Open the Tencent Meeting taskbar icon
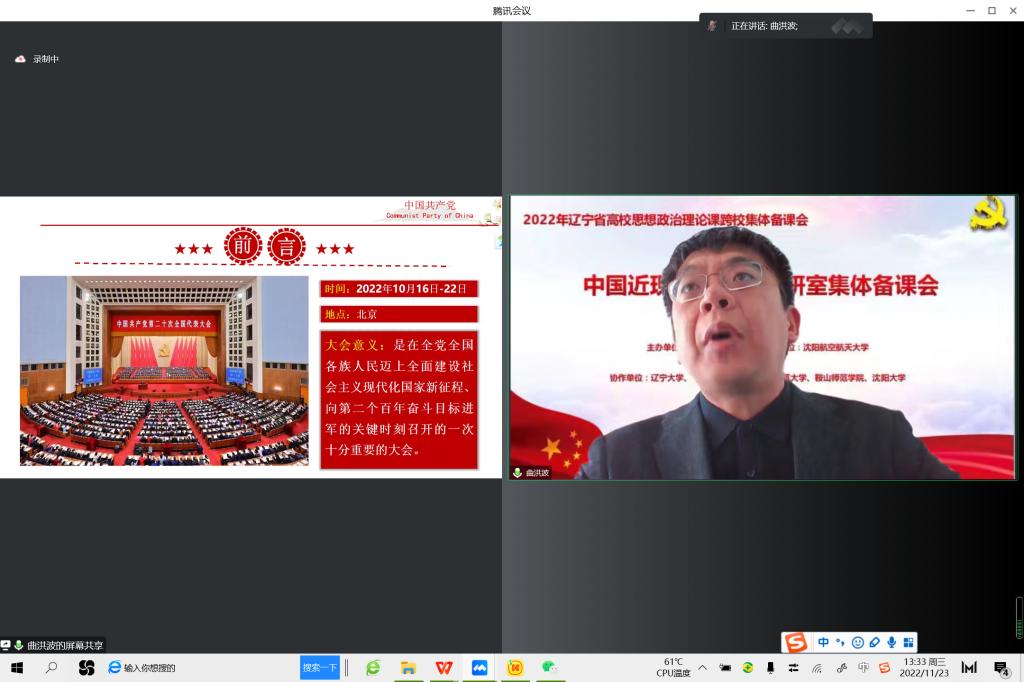 click(x=479, y=667)
